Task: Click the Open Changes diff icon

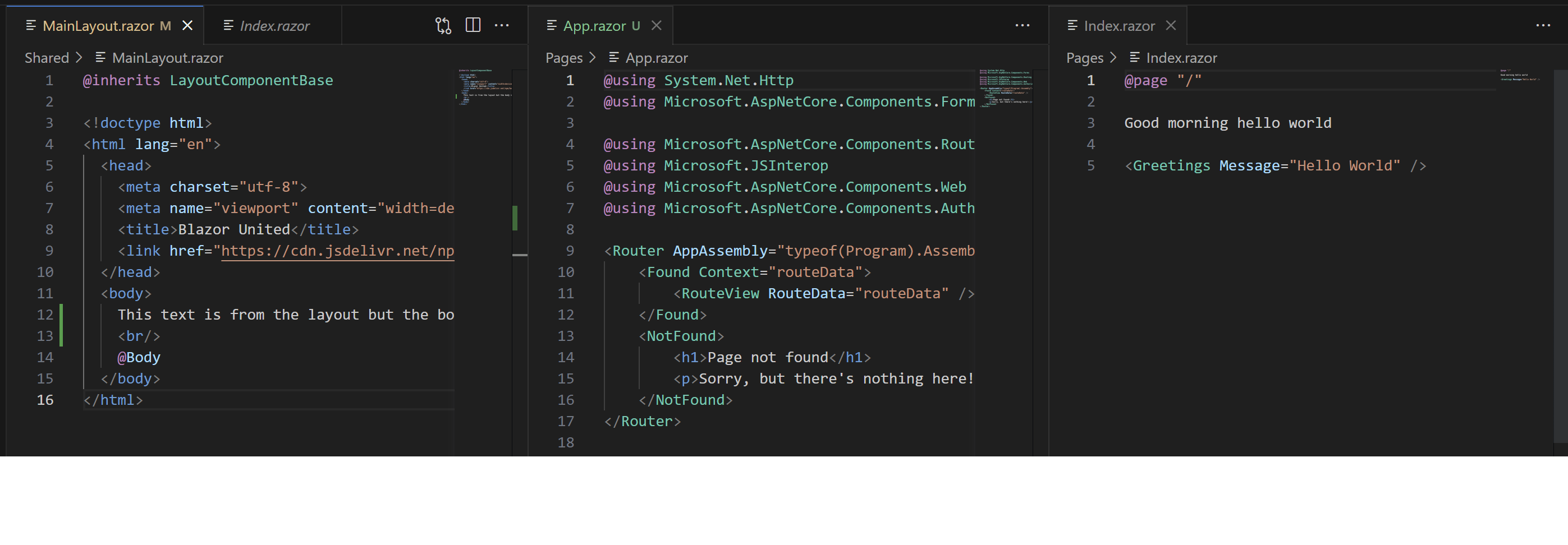Action: coord(443,26)
